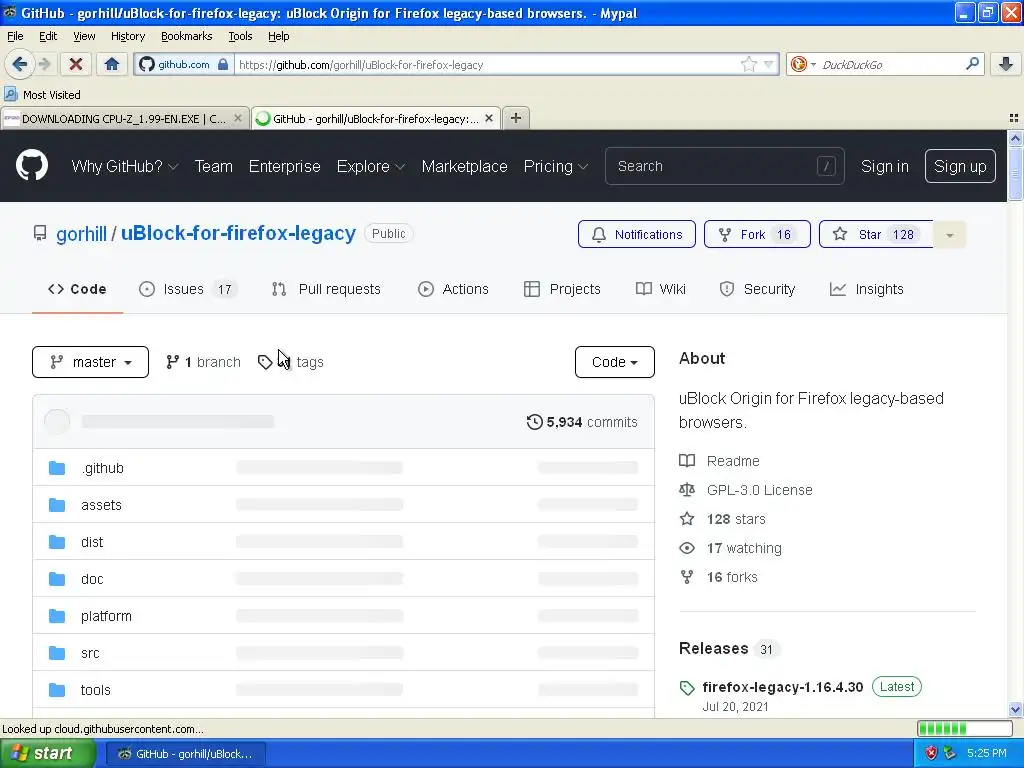1024x768 pixels.
Task: Close the GitHub uBlock tab
Action: 488,118
